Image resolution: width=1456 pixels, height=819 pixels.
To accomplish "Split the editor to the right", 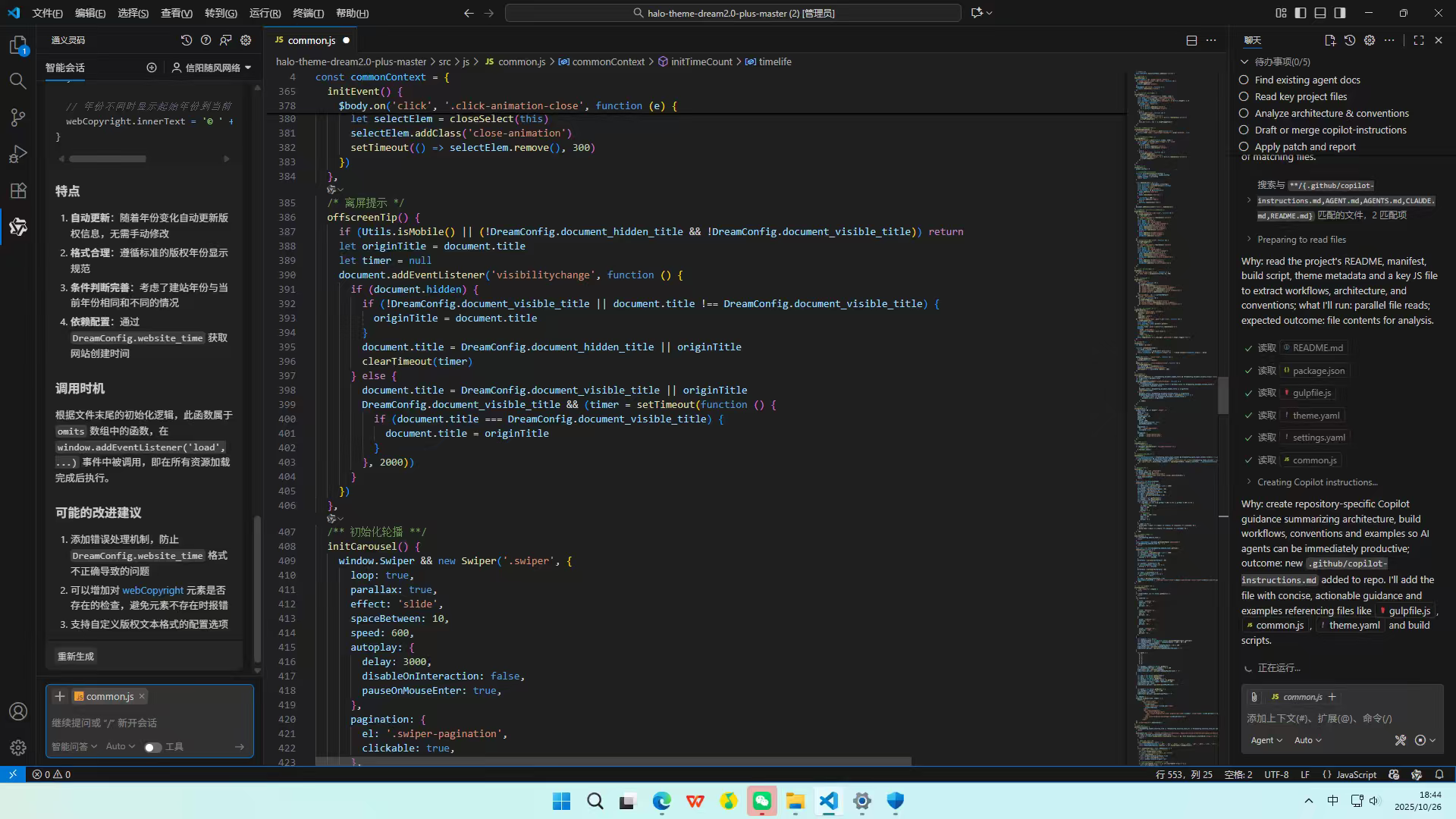I will pyautogui.click(x=1191, y=40).
